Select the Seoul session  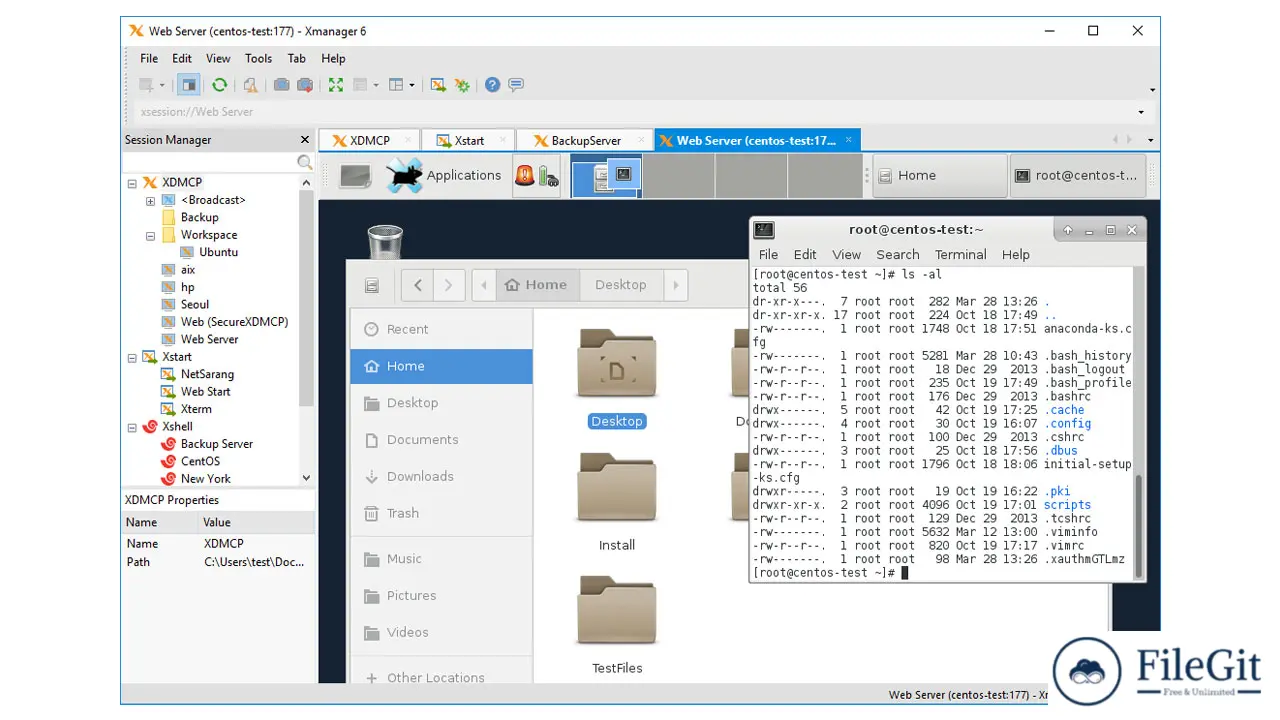[194, 305]
